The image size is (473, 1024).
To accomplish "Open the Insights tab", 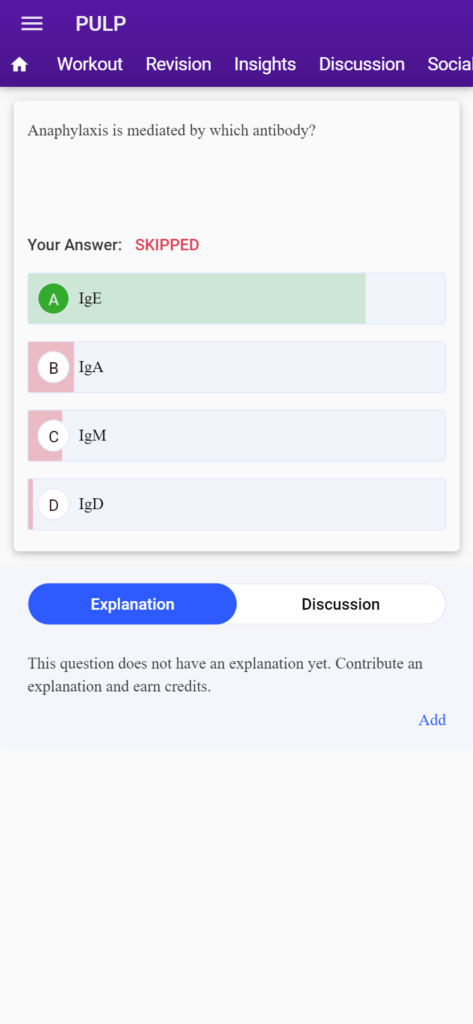I will (265, 64).
